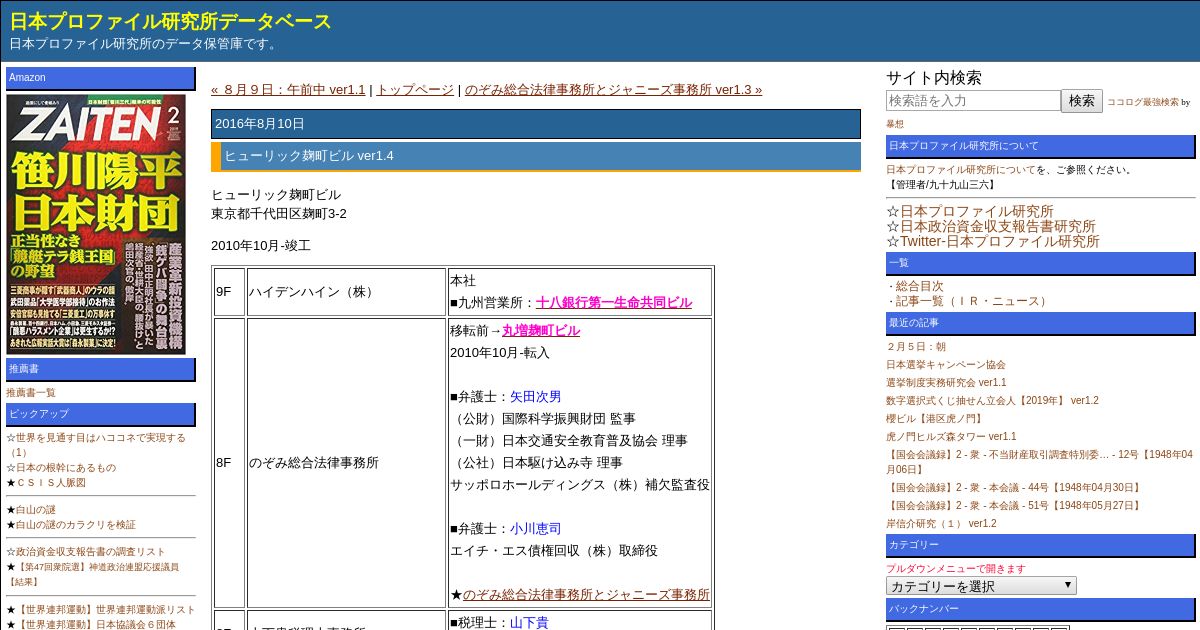Image resolution: width=1200 pixels, height=630 pixels.
Task: Expand the カテゴリーを選択 dropdown
Action: click(x=981, y=586)
